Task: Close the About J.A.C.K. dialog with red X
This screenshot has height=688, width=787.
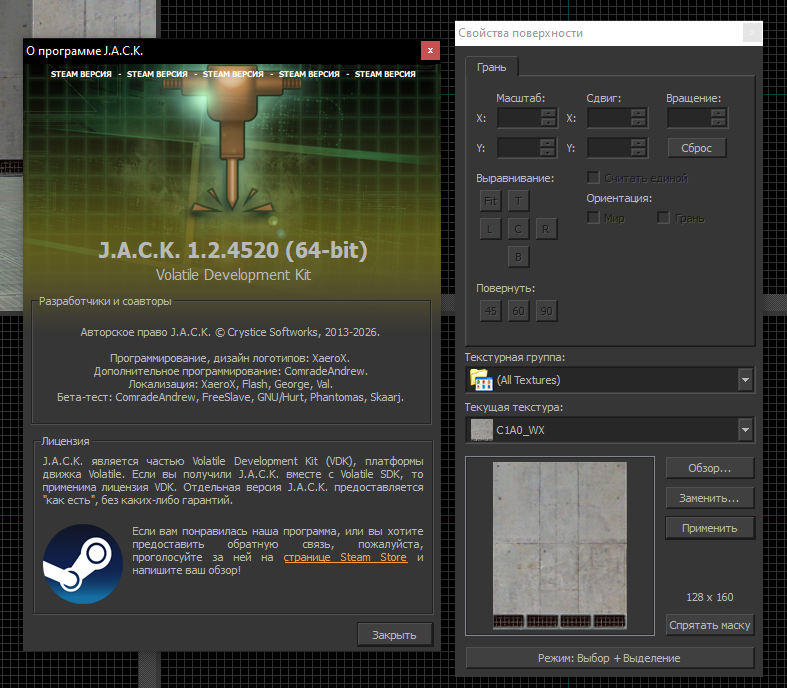Action: 430,51
